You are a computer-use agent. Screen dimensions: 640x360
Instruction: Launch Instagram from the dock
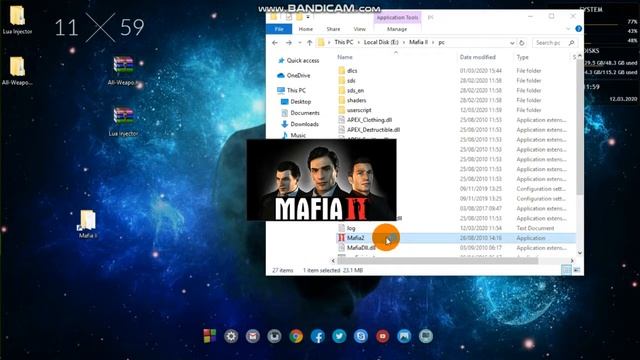pyautogui.click(x=274, y=336)
